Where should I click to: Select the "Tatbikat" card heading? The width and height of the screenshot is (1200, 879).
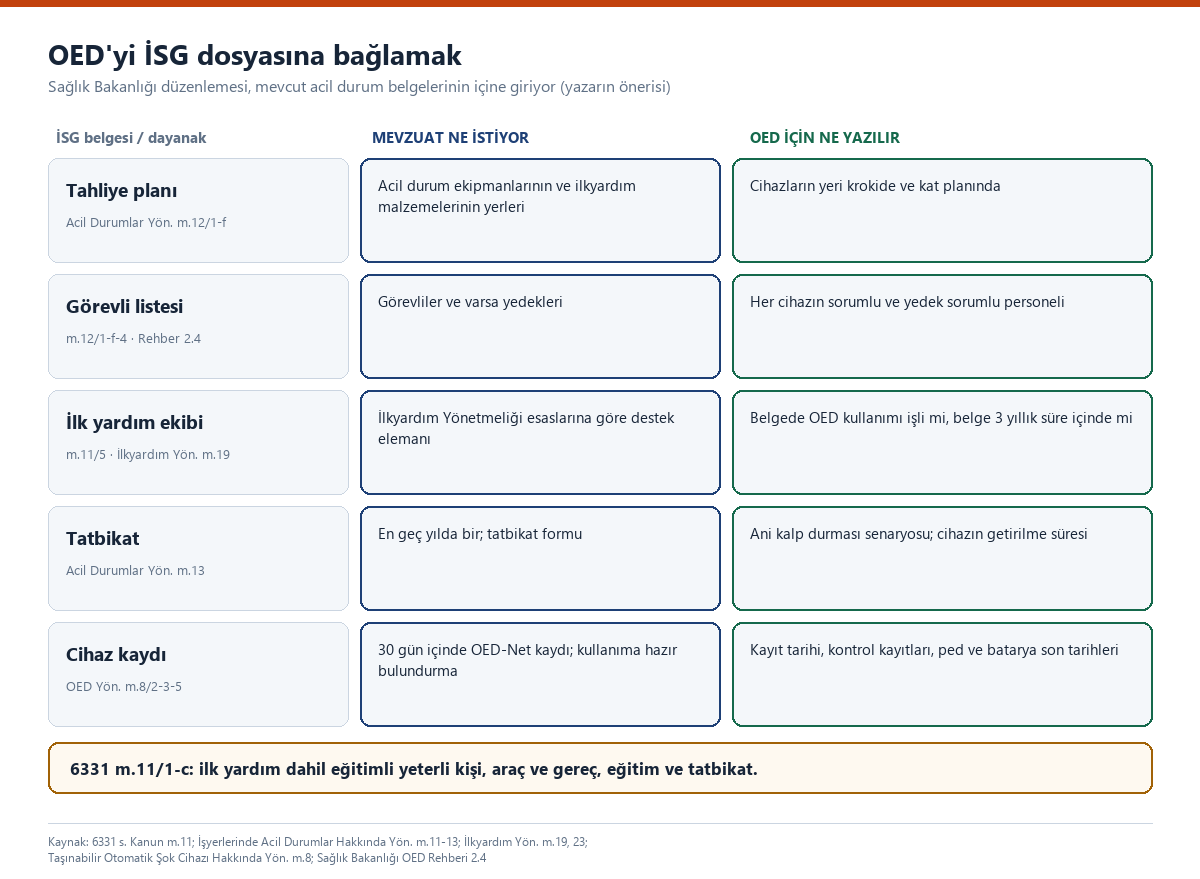[x=102, y=539]
